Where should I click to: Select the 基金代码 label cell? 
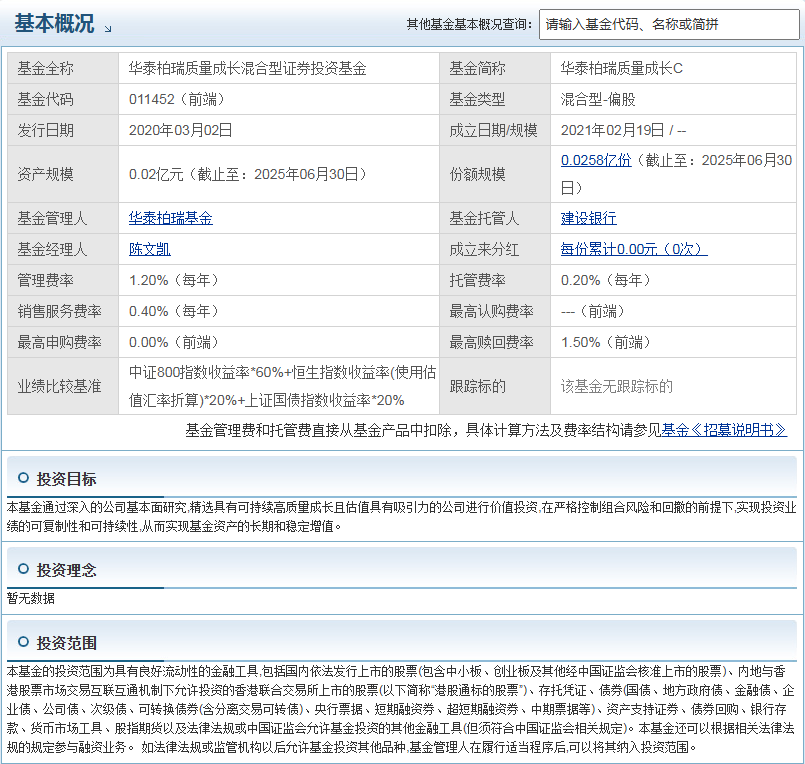(63, 99)
